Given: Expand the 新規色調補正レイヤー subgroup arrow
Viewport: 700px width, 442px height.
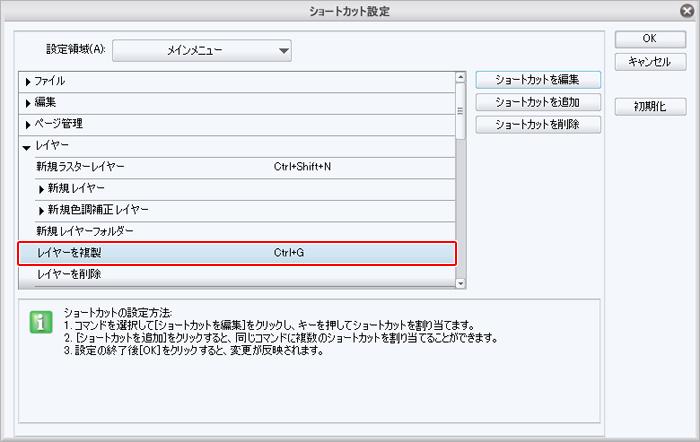Looking at the screenshot, I should pos(41,211).
